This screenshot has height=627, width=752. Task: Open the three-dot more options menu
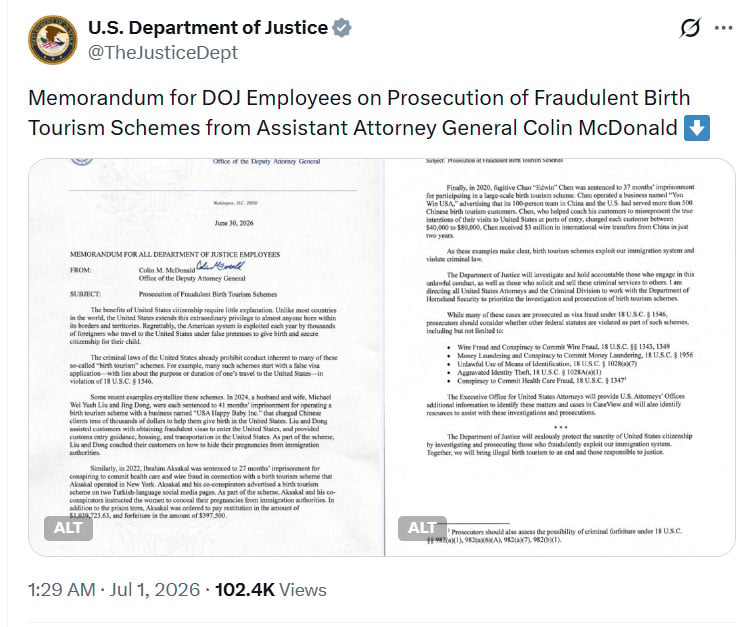point(723,28)
